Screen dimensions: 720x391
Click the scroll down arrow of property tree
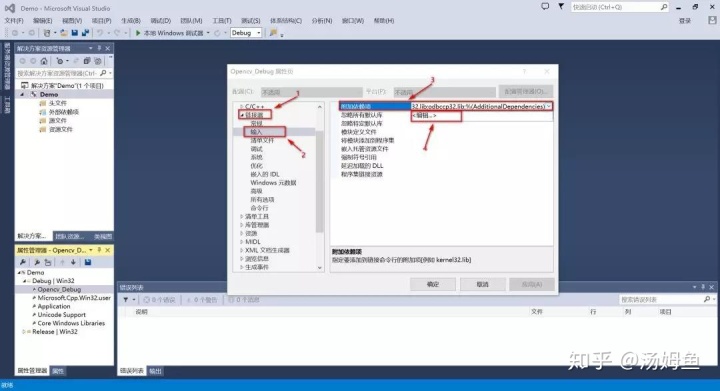click(320, 268)
